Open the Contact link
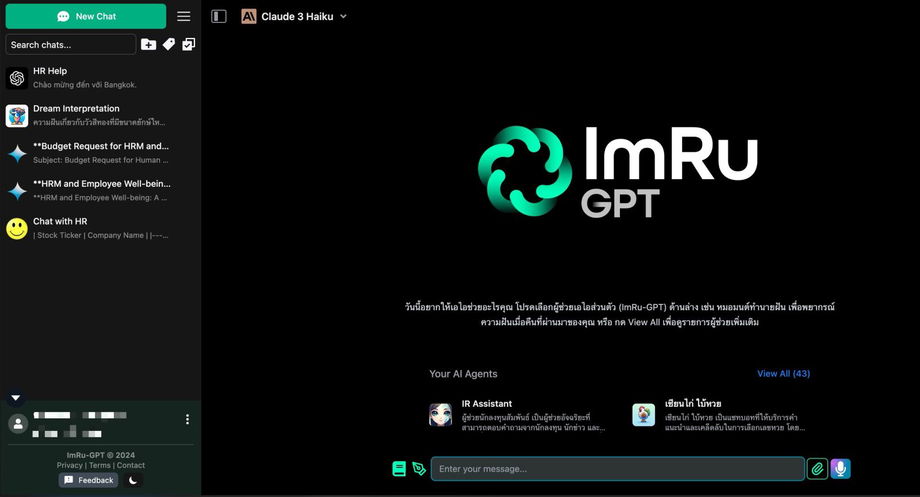Viewport: 920px width, 497px height. pos(131,465)
